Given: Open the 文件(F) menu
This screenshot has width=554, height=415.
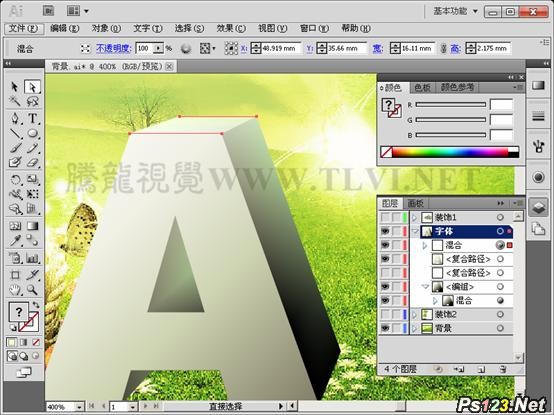Looking at the screenshot, I should [23, 28].
